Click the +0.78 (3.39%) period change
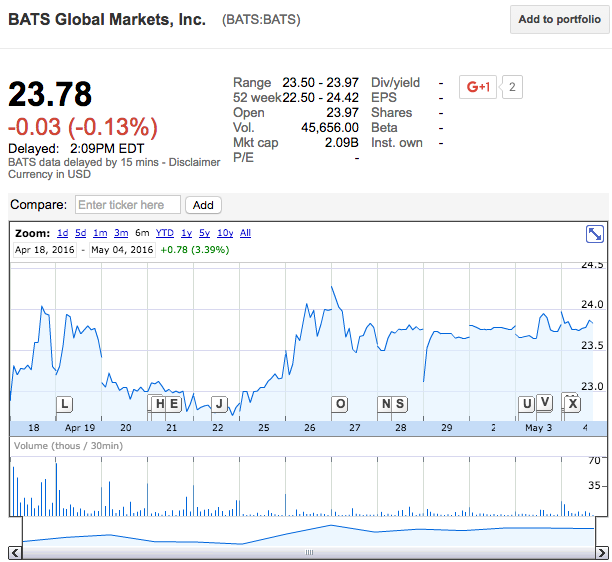The image size is (612, 562). coord(195,250)
